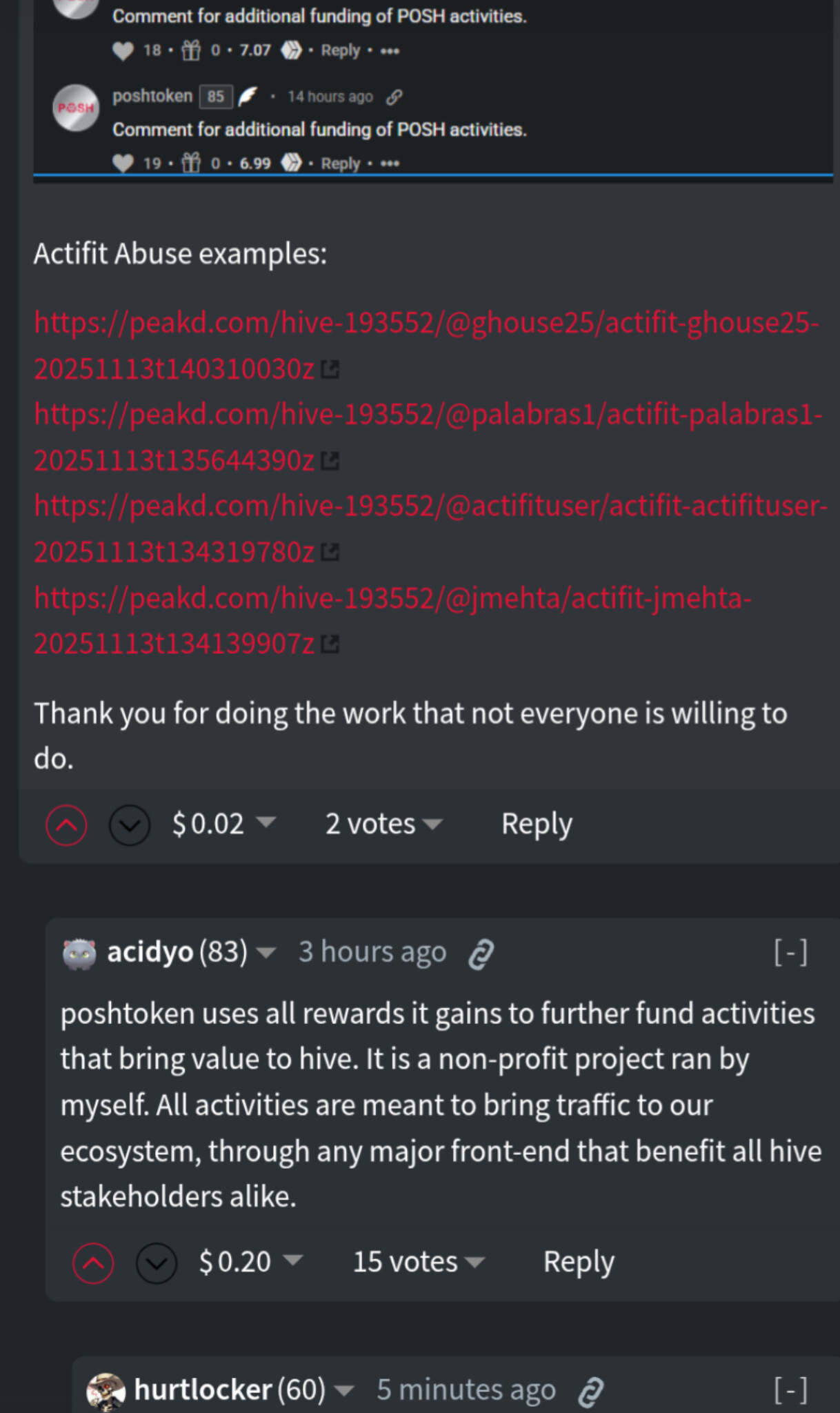This screenshot has width=840, height=1413.
Task: Upvote the Actifit Abuse examples comment
Action: [x=66, y=824]
